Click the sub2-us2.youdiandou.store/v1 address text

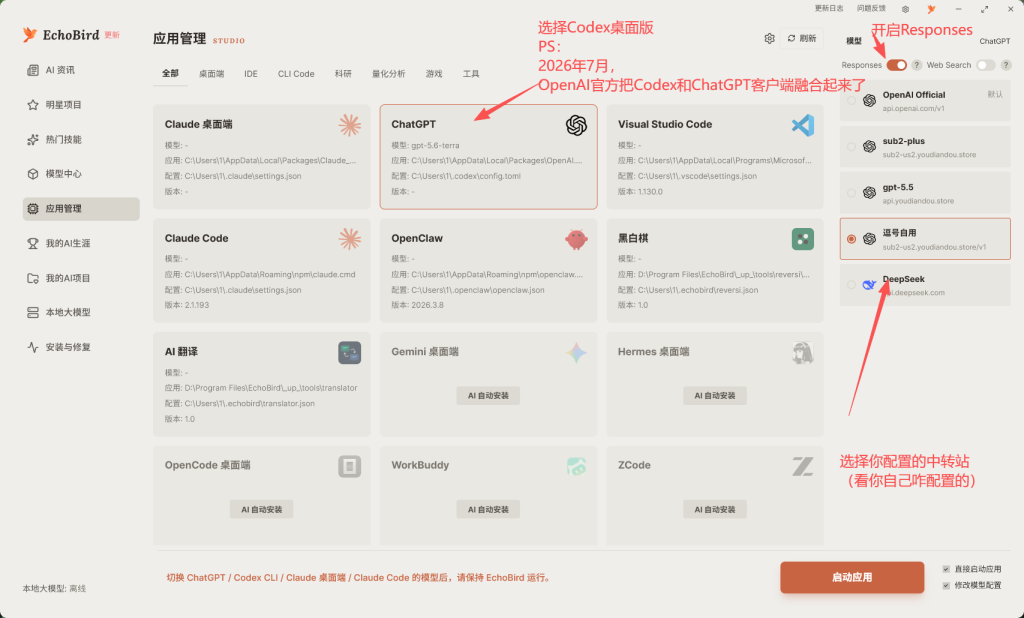[x=934, y=247]
